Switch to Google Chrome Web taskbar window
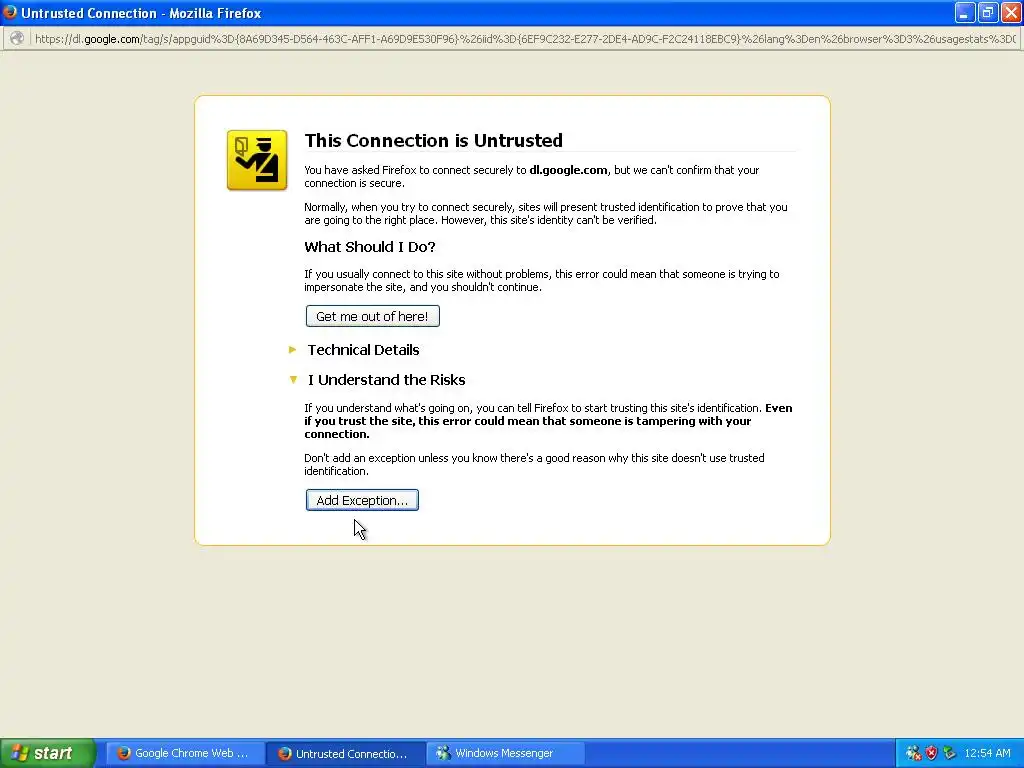The width and height of the screenshot is (1024, 768). [185, 753]
